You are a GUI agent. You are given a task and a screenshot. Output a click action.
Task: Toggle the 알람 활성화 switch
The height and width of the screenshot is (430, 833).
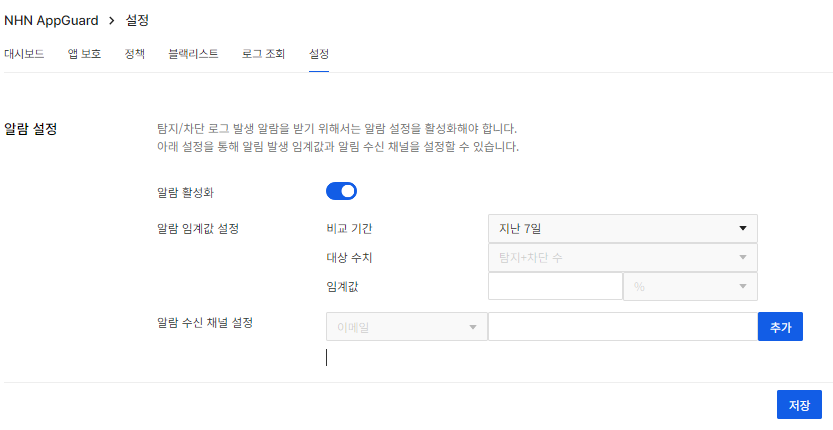(341, 191)
